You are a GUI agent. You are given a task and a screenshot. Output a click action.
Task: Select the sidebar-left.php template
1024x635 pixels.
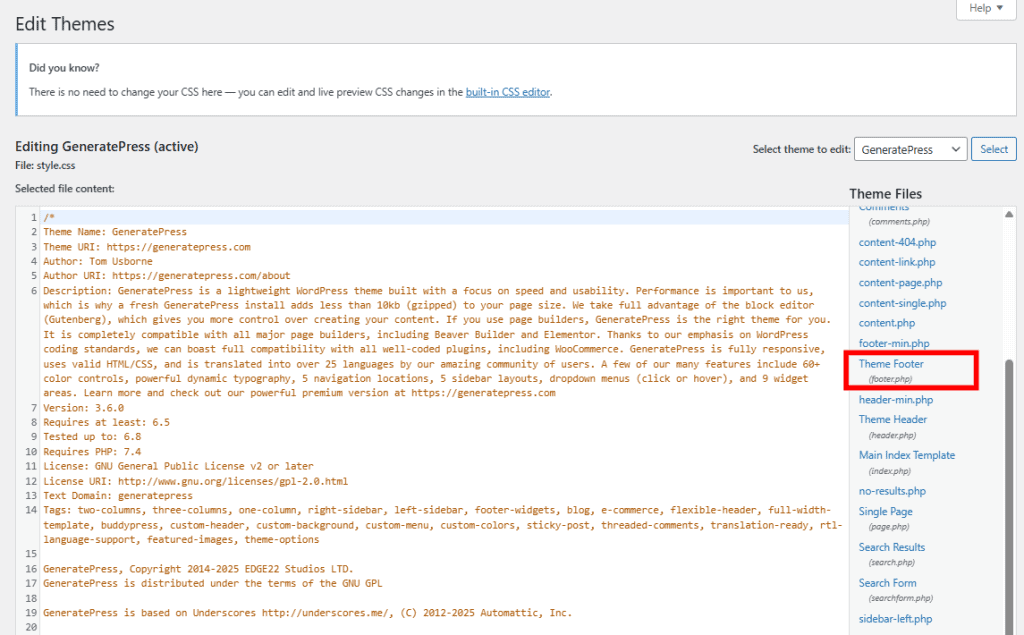click(x=894, y=618)
